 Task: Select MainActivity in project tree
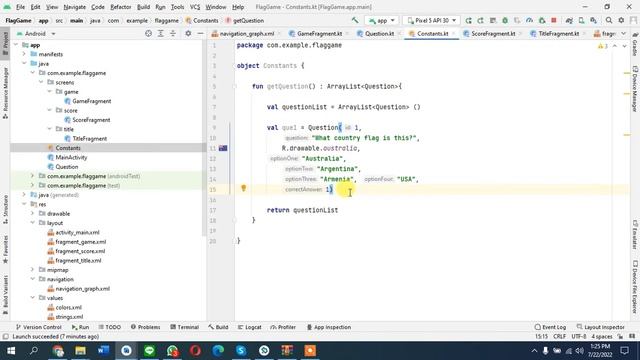pyautogui.click(x=71, y=157)
